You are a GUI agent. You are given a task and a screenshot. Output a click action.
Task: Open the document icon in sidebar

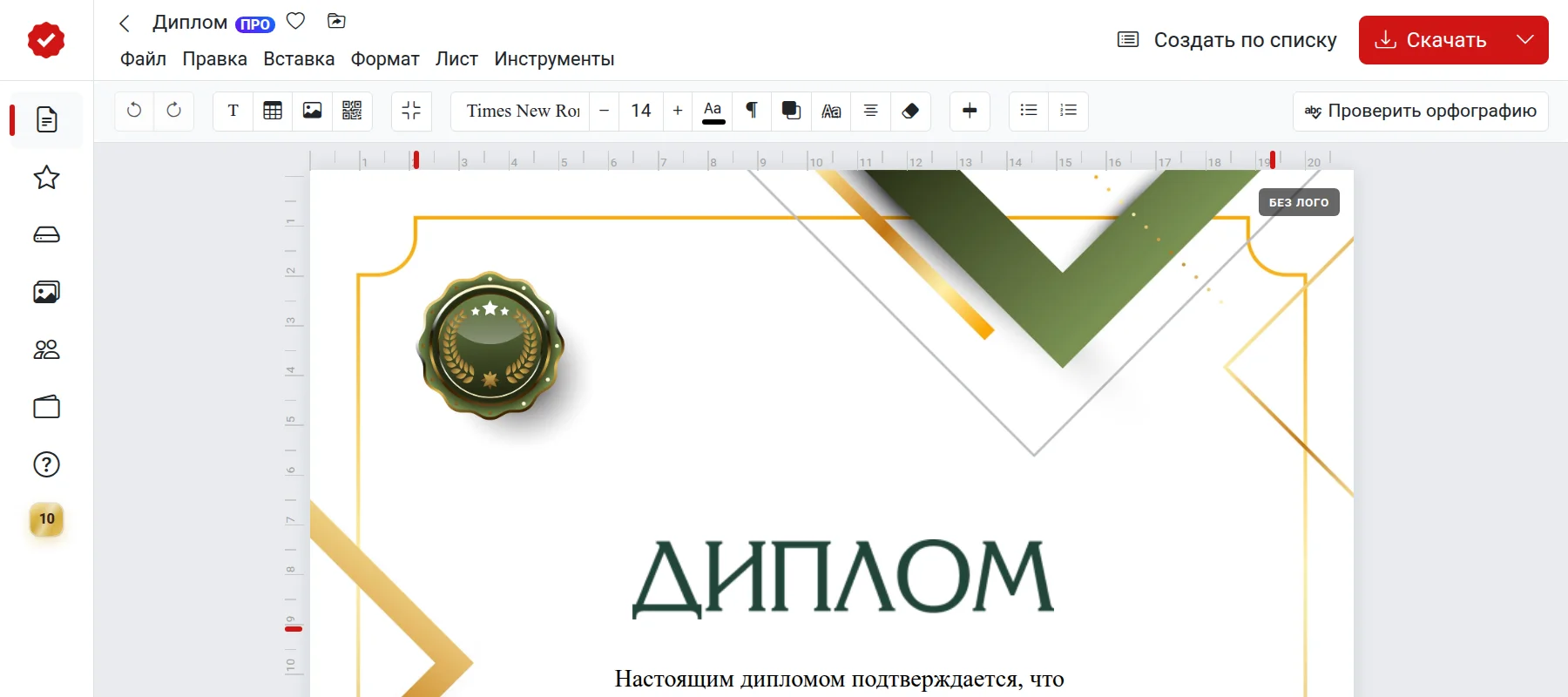[x=46, y=119]
